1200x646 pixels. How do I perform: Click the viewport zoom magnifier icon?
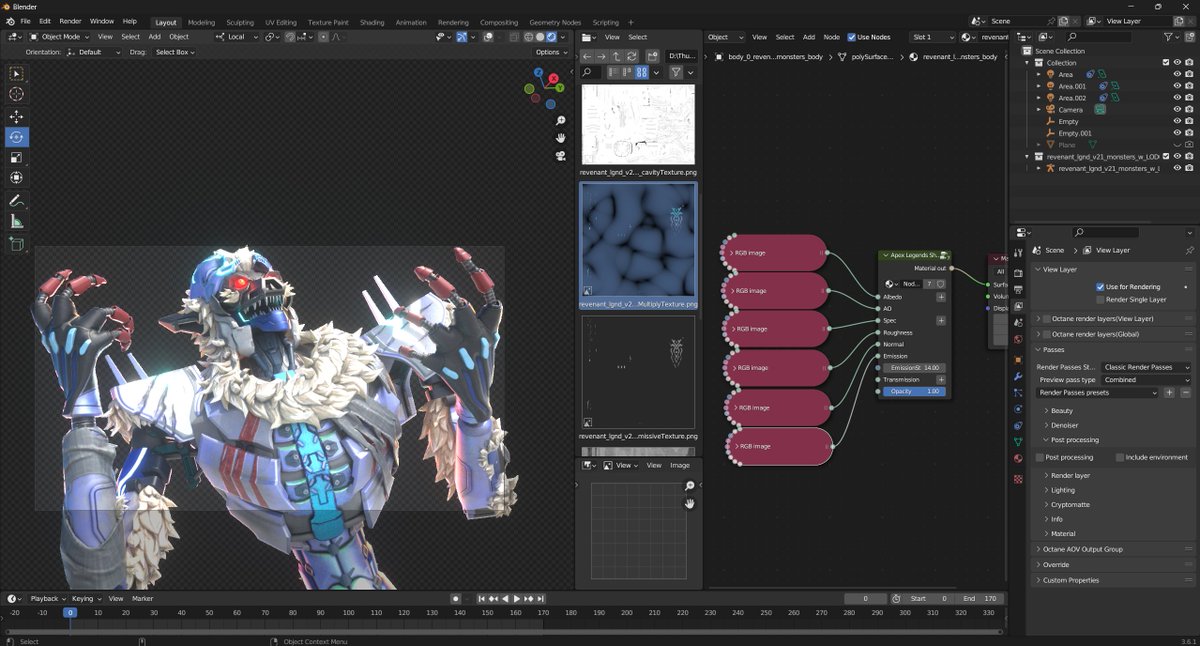(x=561, y=121)
